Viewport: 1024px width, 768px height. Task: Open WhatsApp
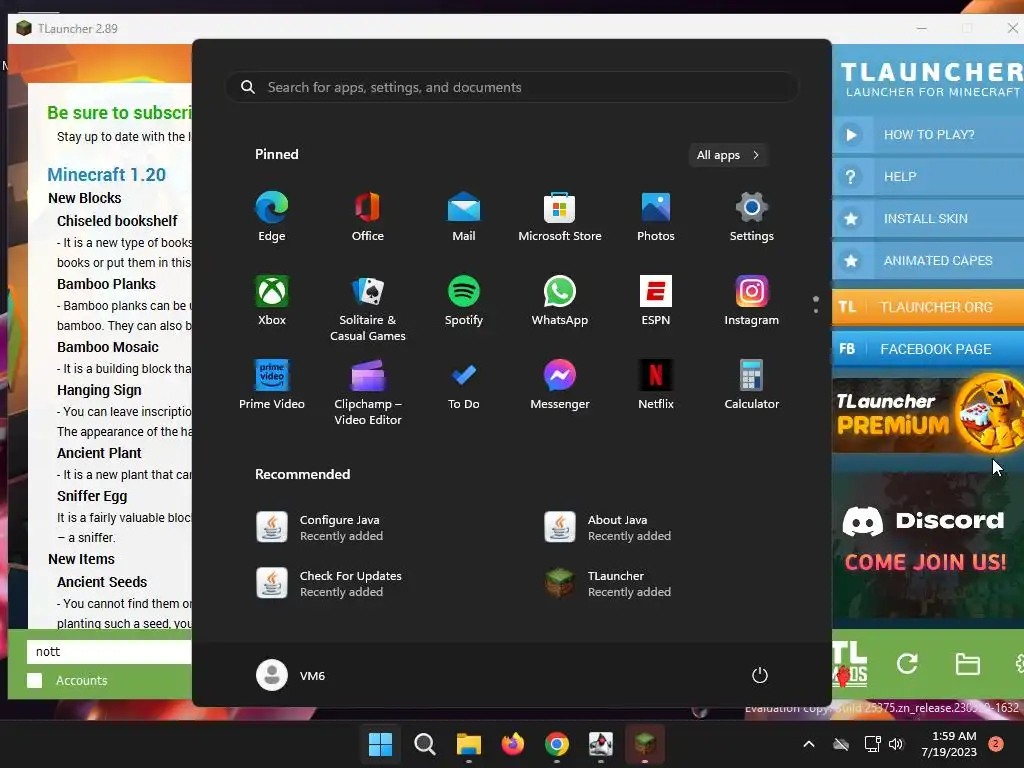[x=560, y=301]
